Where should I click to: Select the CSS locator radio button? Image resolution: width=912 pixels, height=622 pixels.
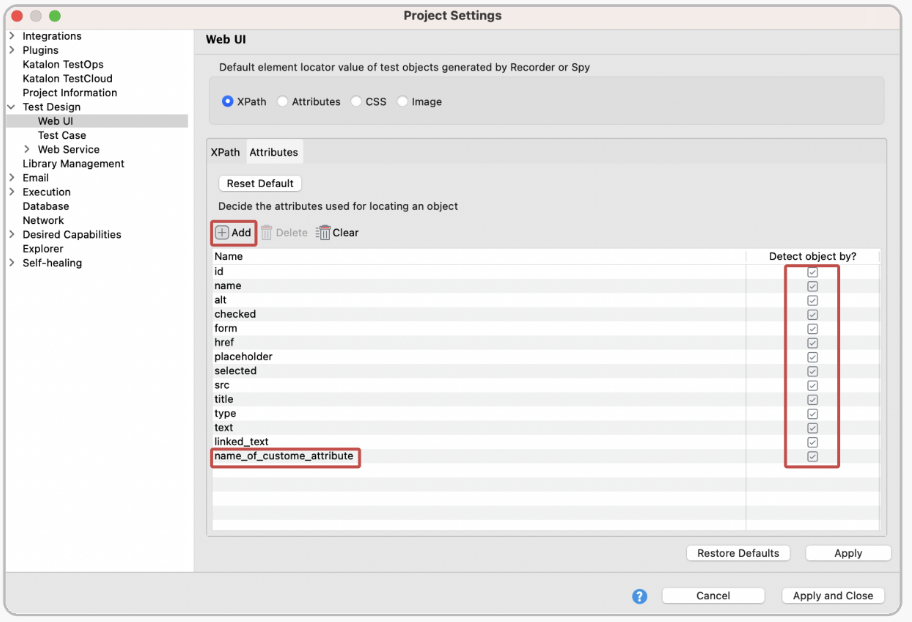pos(354,101)
